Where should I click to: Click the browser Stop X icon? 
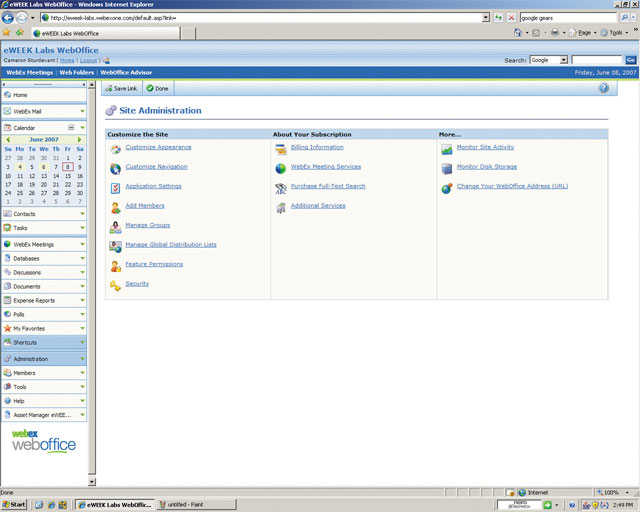tap(511, 18)
